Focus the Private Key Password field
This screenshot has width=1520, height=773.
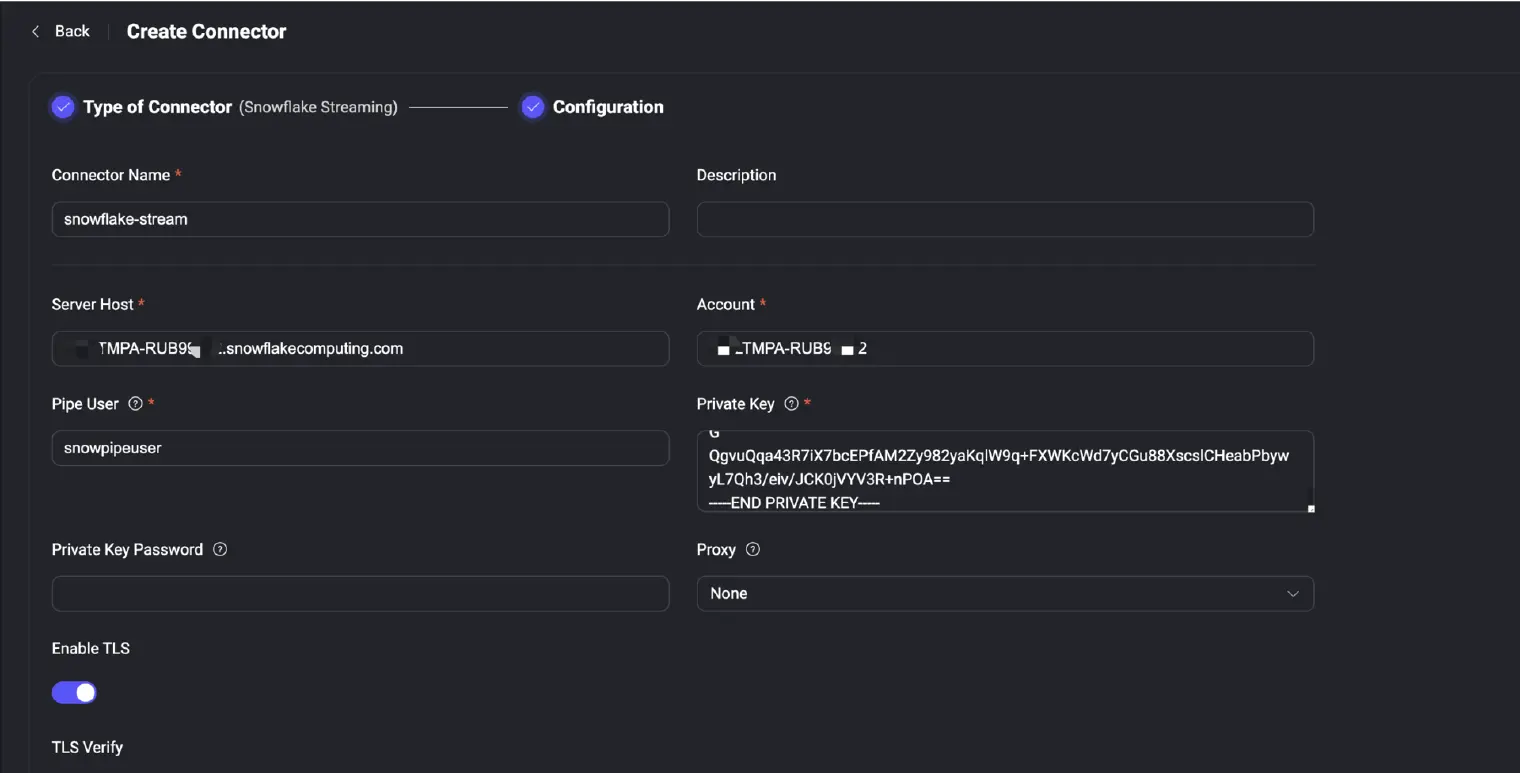tap(360, 593)
